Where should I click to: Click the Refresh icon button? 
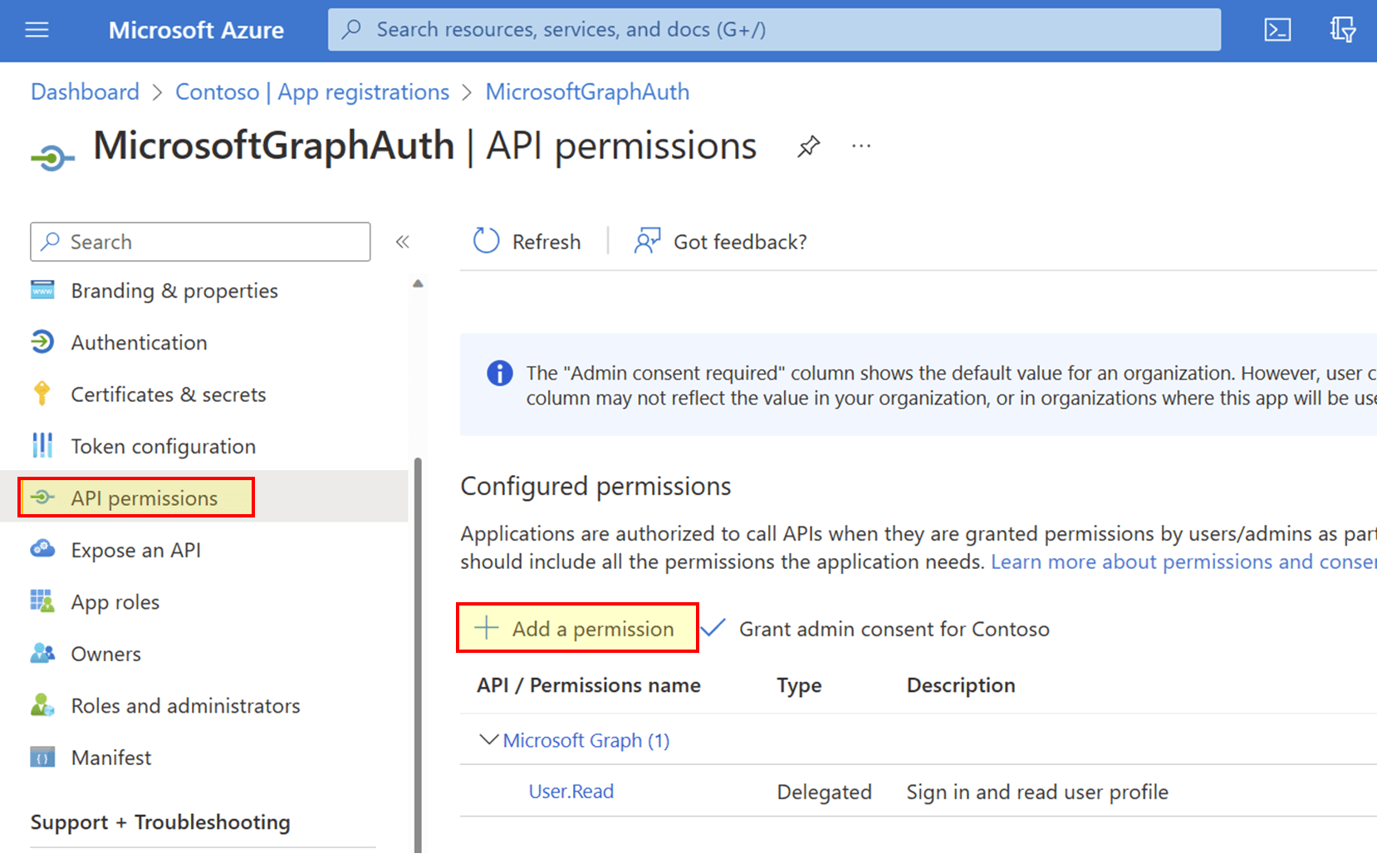click(486, 241)
